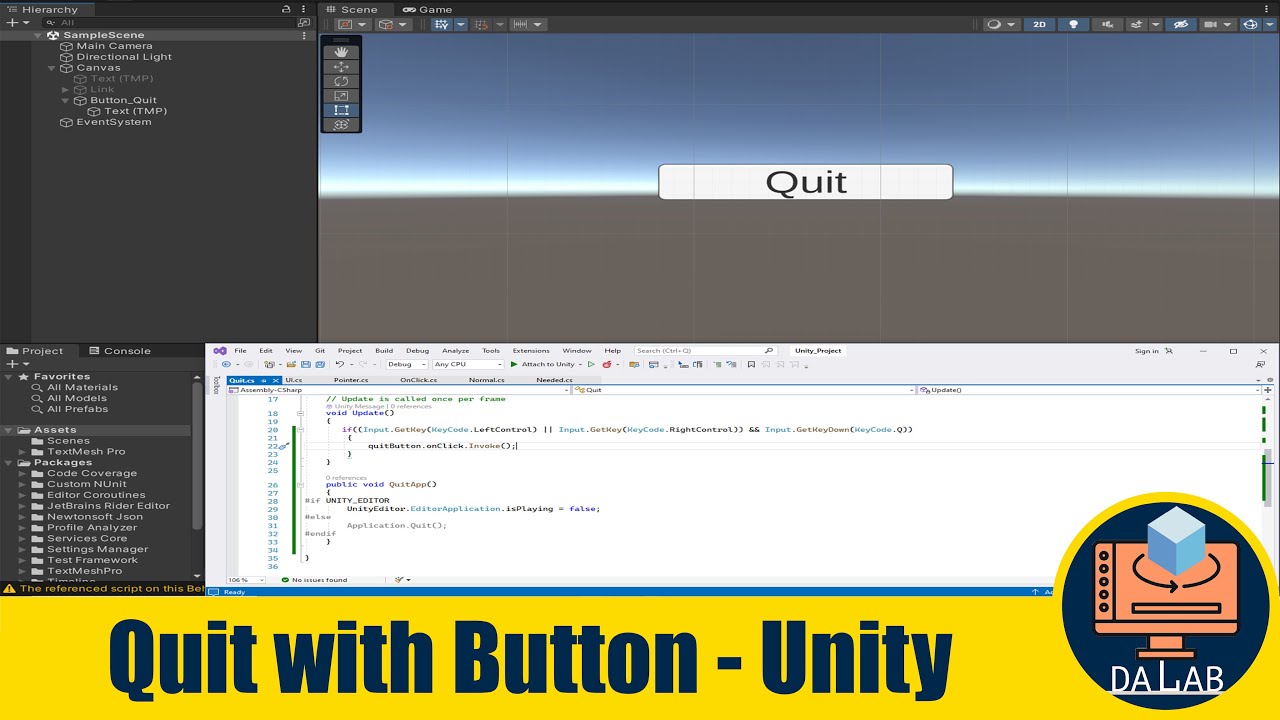Click the Visual Studio search magnifier icon

[x=768, y=351]
